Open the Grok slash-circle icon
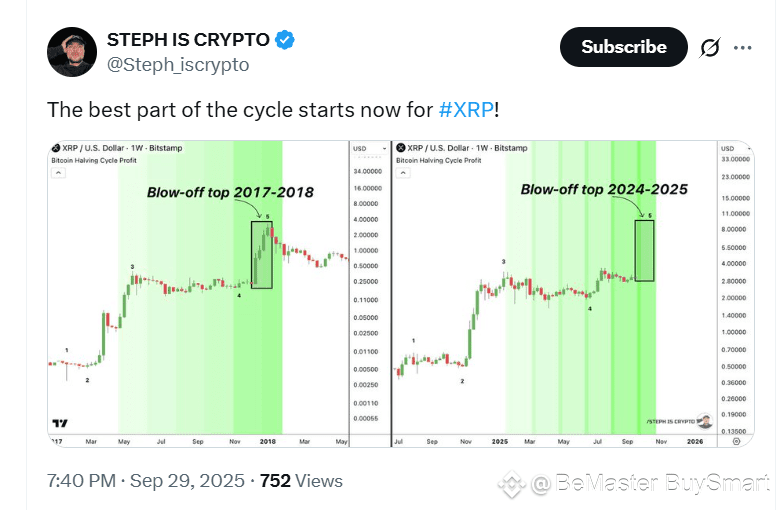 pyautogui.click(x=710, y=48)
